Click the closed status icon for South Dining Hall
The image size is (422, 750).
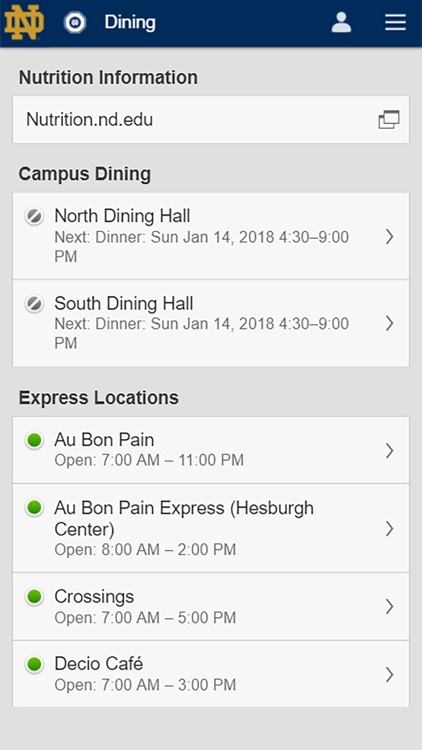click(34, 304)
